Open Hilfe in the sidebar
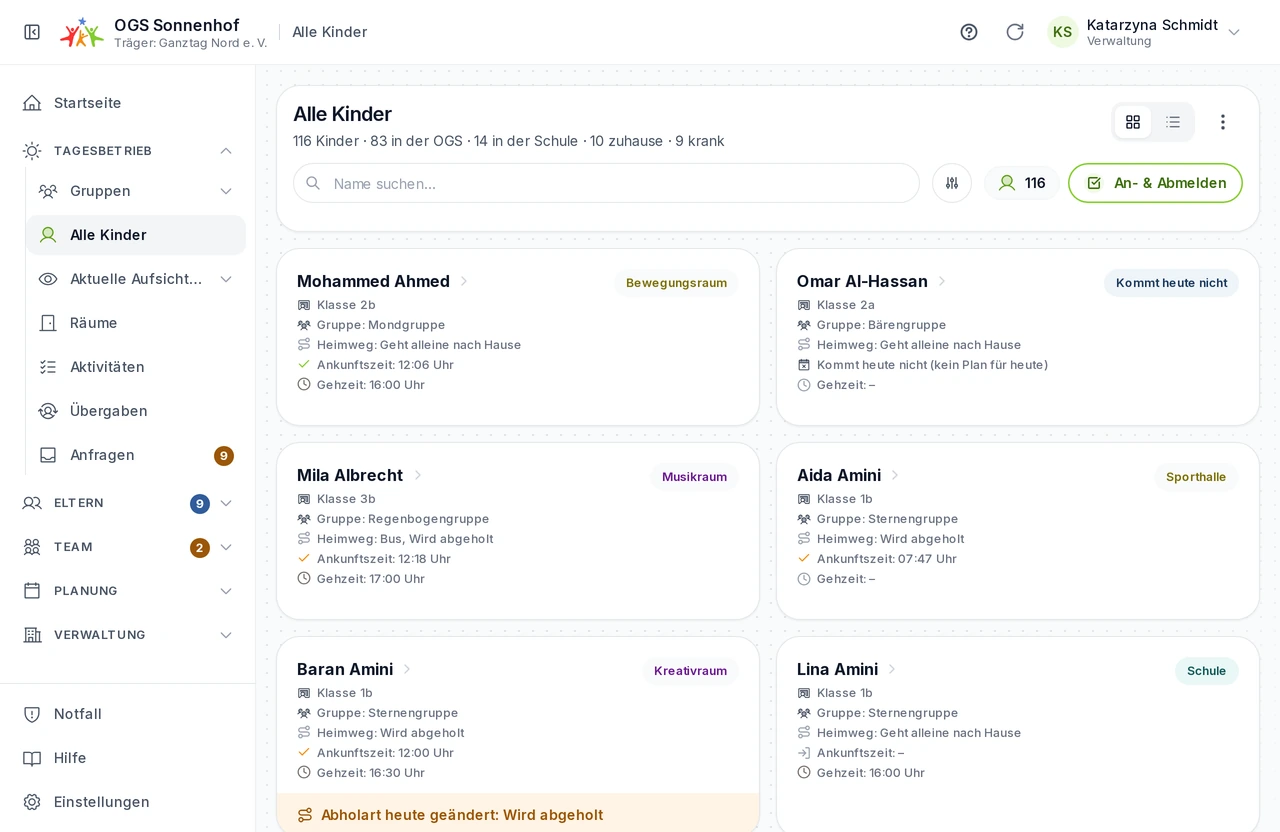 pyautogui.click(x=128, y=758)
